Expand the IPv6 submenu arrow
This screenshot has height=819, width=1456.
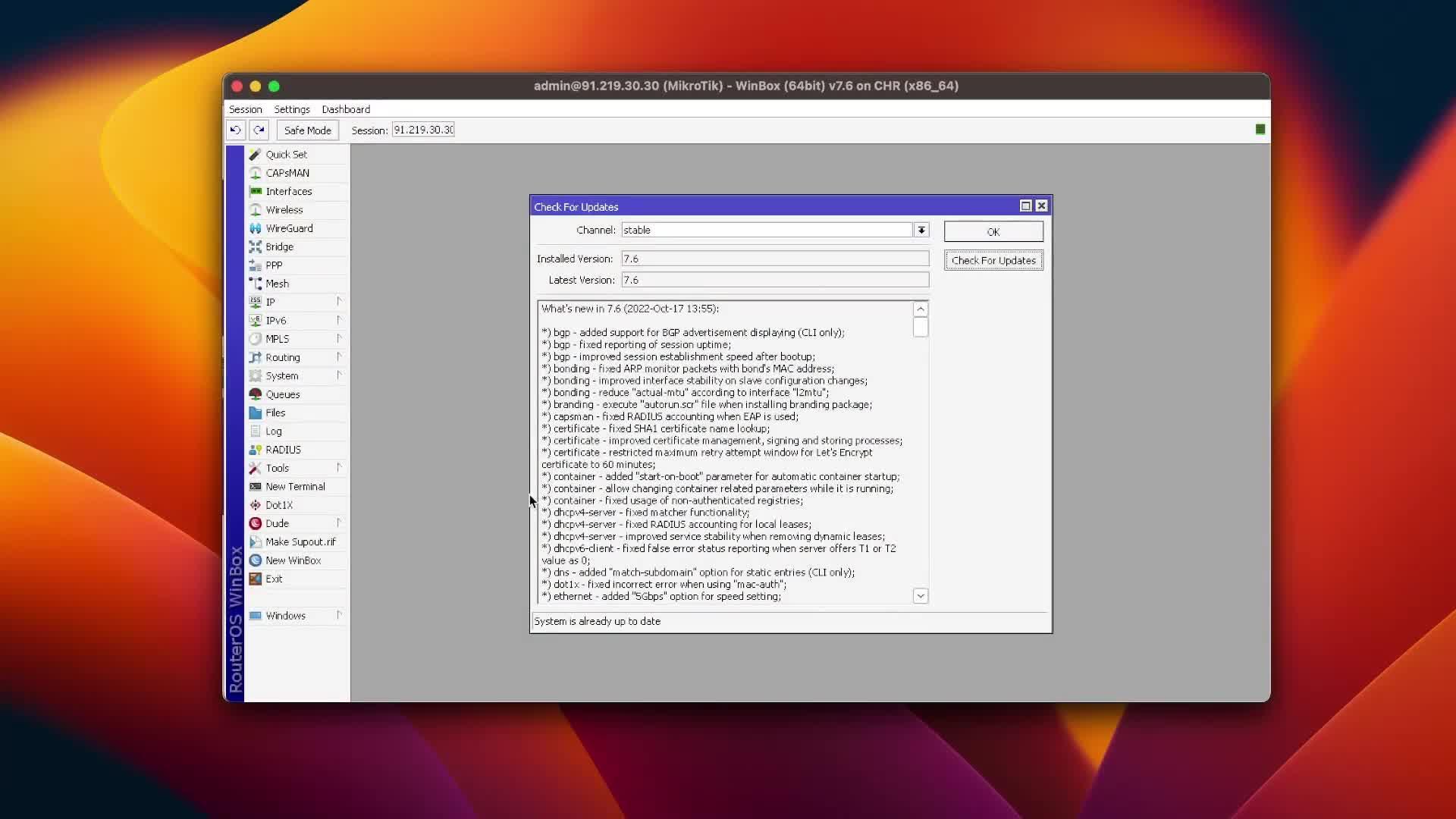coord(339,320)
